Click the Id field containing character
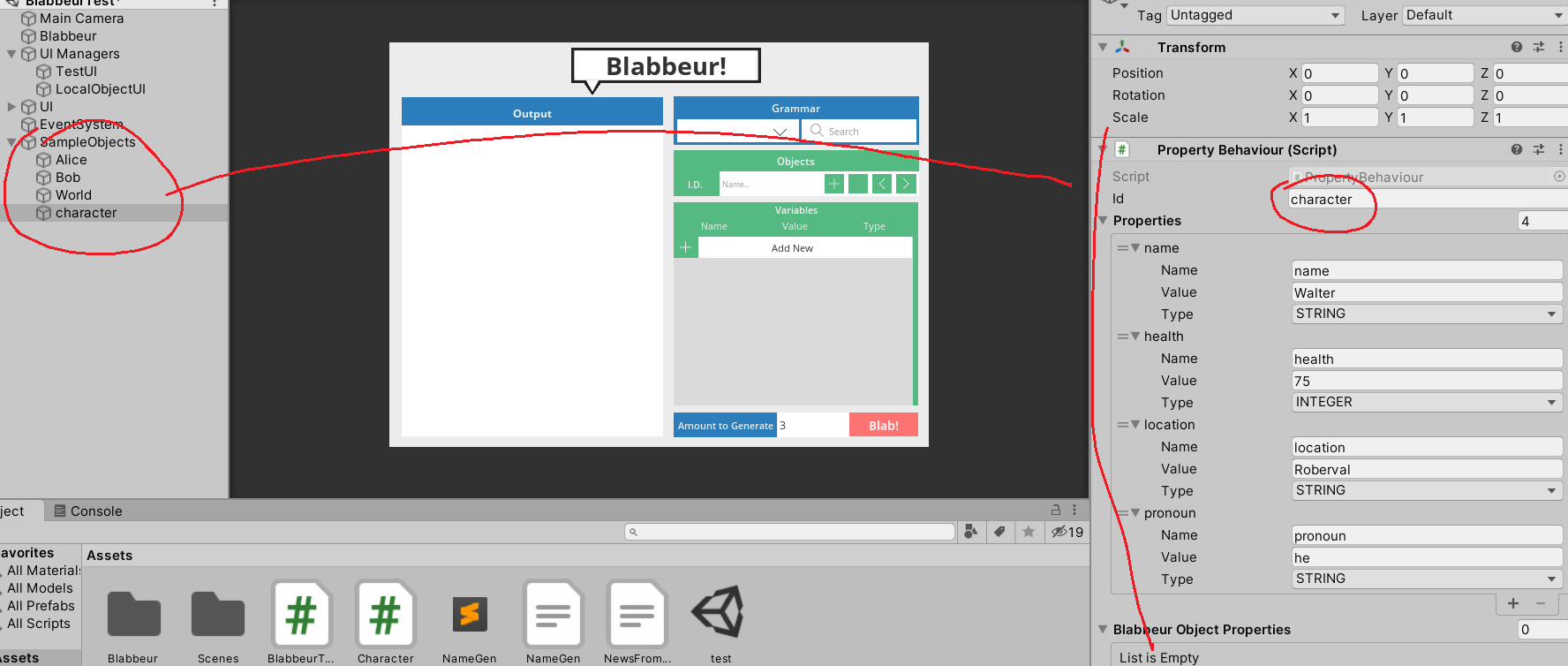 click(1427, 200)
